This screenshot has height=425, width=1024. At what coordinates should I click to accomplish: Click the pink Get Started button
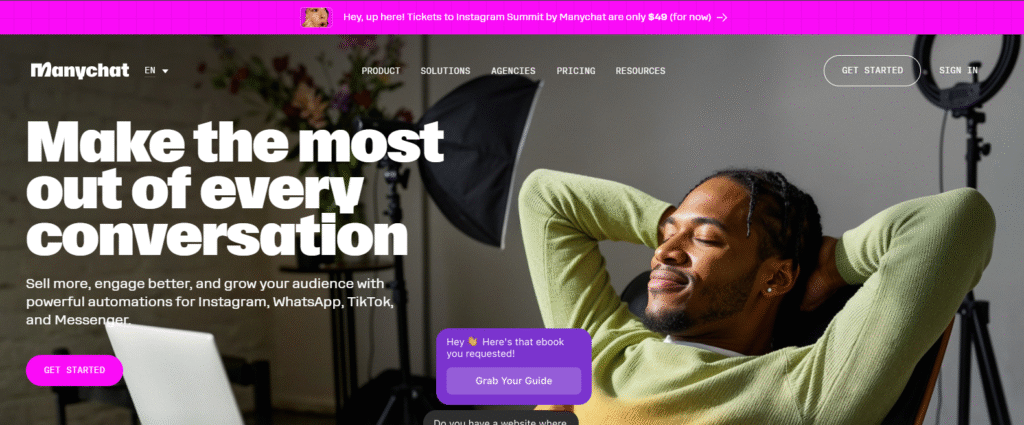pyautogui.click(x=74, y=370)
